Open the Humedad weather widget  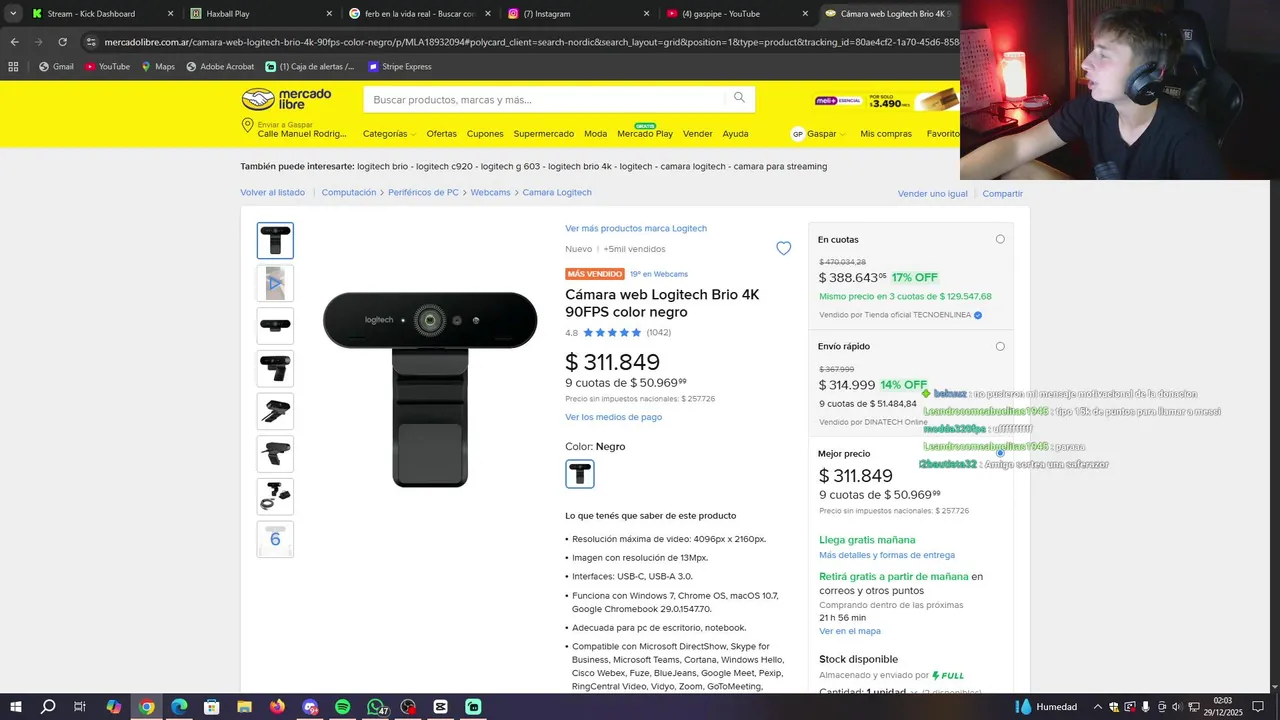click(x=1046, y=707)
